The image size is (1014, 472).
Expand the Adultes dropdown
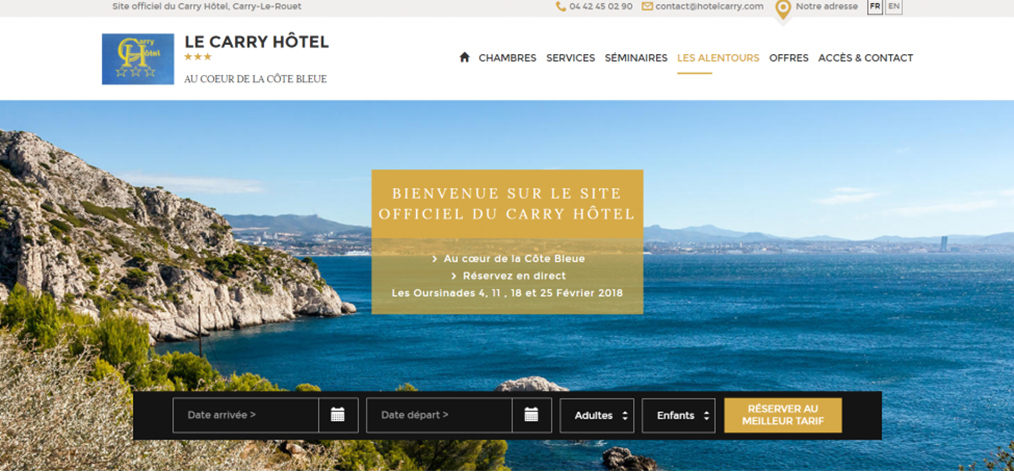pos(597,416)
